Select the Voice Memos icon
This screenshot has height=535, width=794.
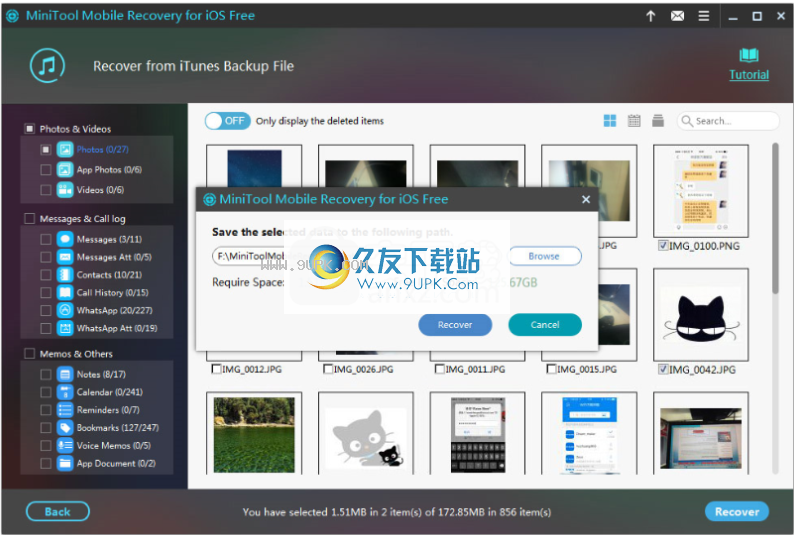(65, 445)
